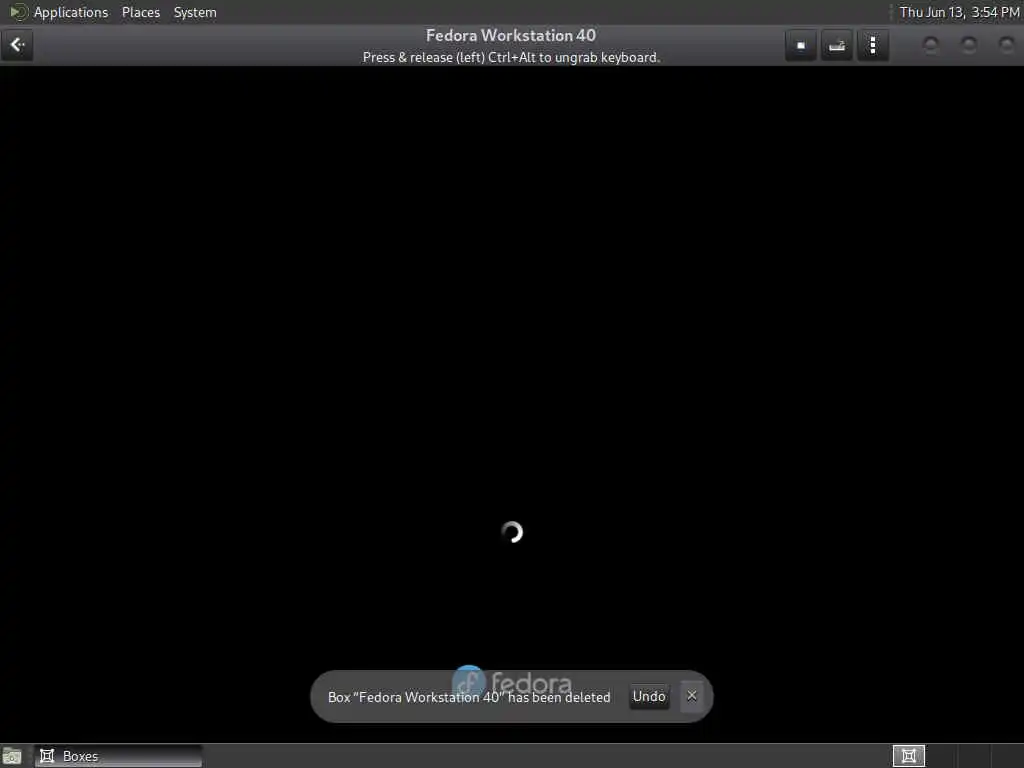
Task: Click the workspace switcher with Boxes icon
Action: pyautogui.click(x=908, y=756)
